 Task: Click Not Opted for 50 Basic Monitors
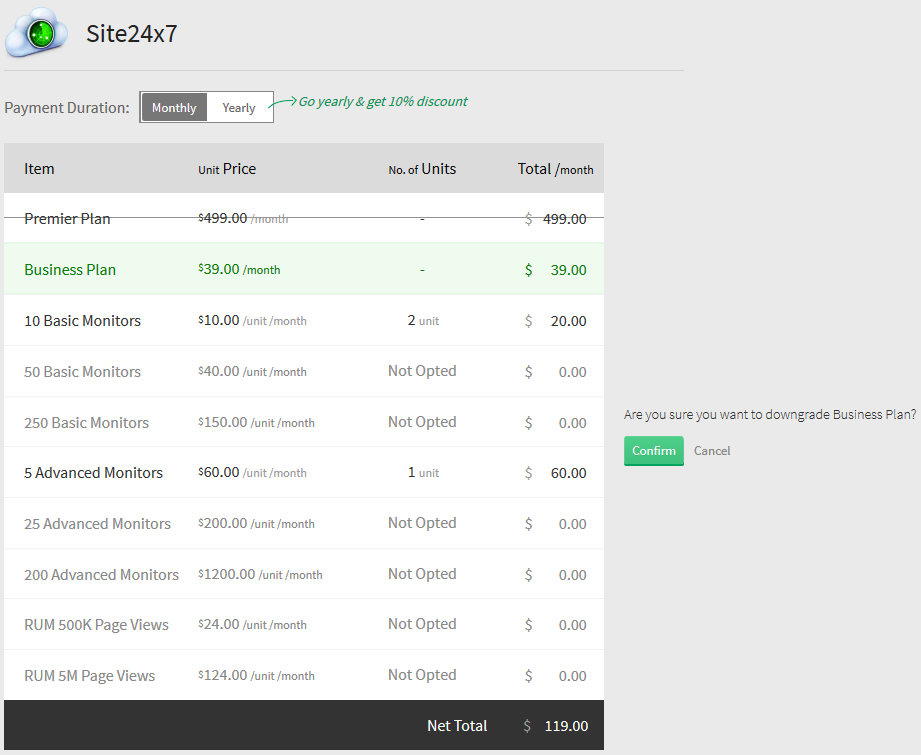pos(422,371)
